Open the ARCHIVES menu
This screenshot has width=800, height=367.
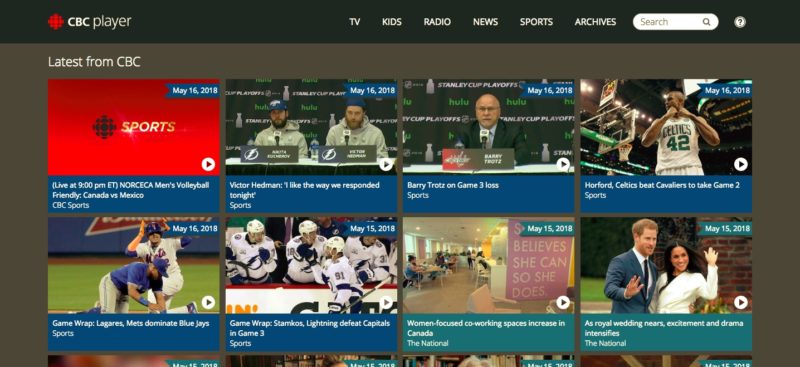click(x=595, y=22)
